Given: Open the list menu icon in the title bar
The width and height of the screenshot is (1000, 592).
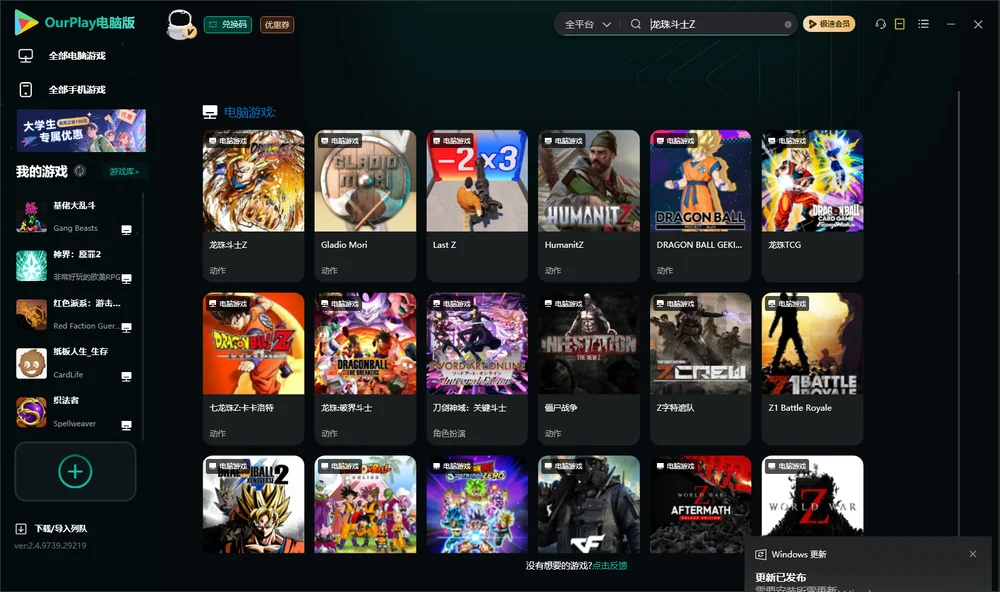Looking at the screenshot, I should (x=923, y=24).
